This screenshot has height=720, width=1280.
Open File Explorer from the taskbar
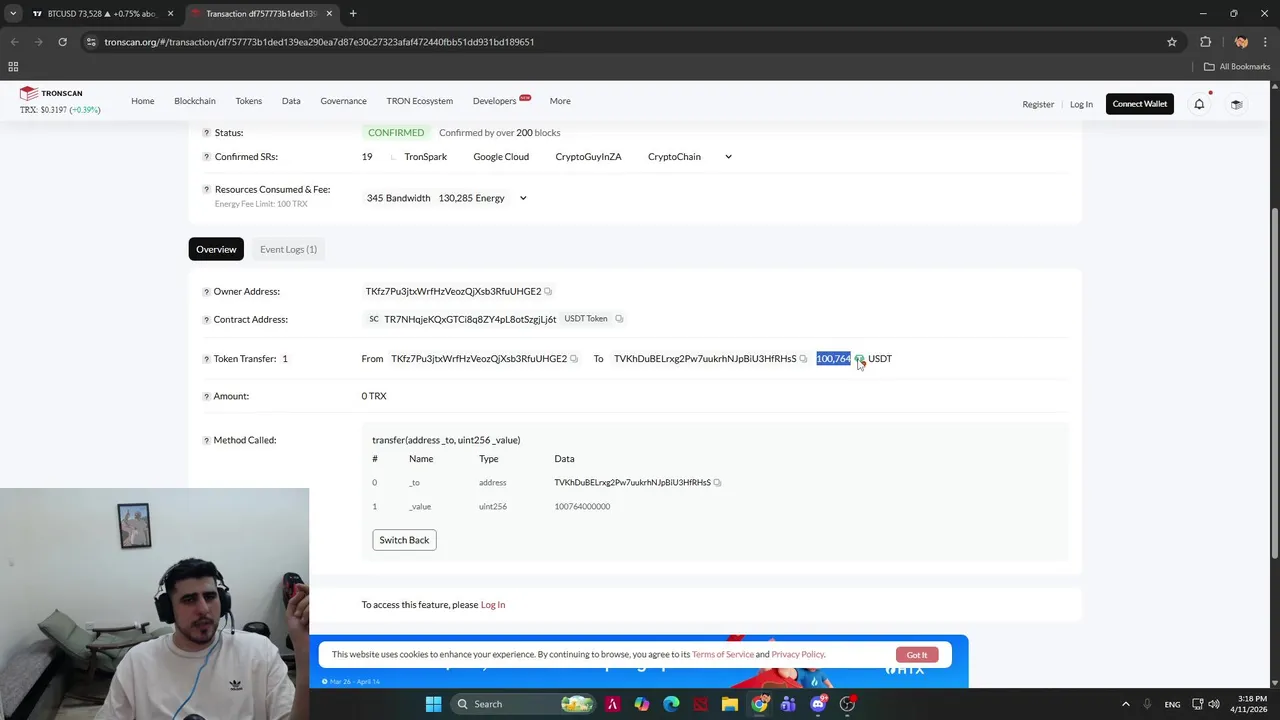pyautogui.click(x=730, y=704)
